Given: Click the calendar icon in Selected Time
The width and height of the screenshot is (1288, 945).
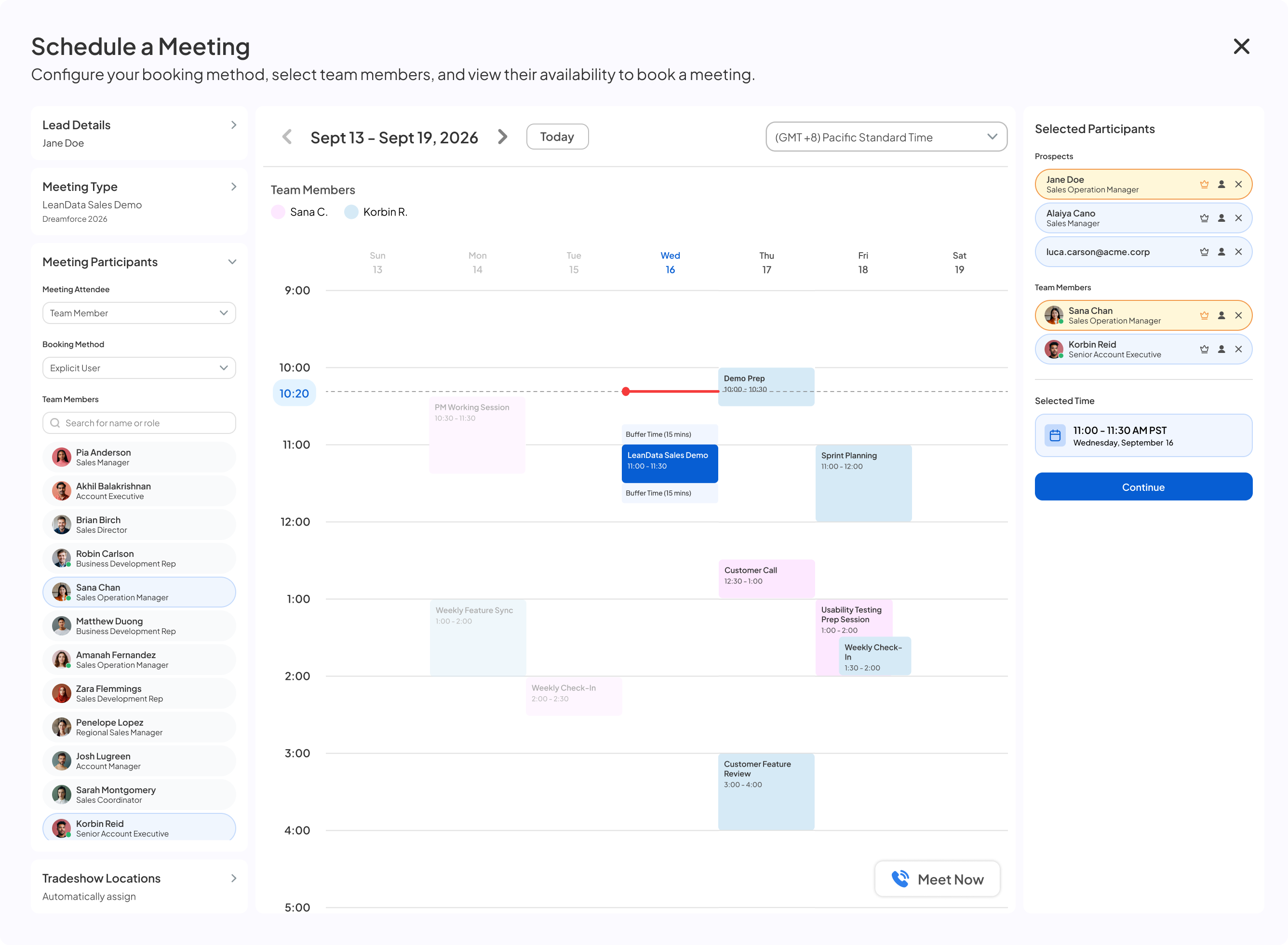Looking at the screenshot, I should click(x=1055, y=435).
